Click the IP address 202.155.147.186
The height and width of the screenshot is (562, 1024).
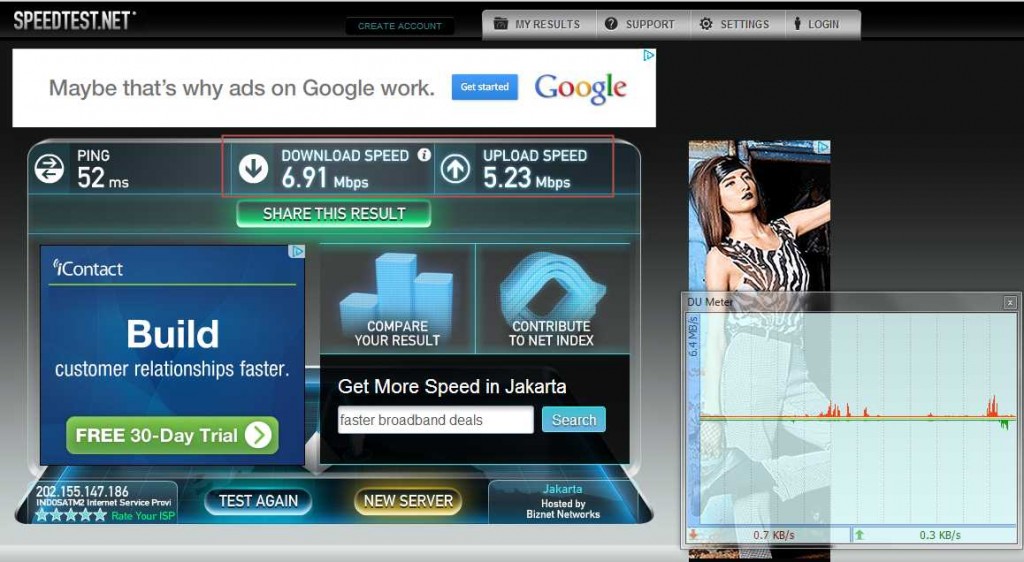tap(82, 492)
